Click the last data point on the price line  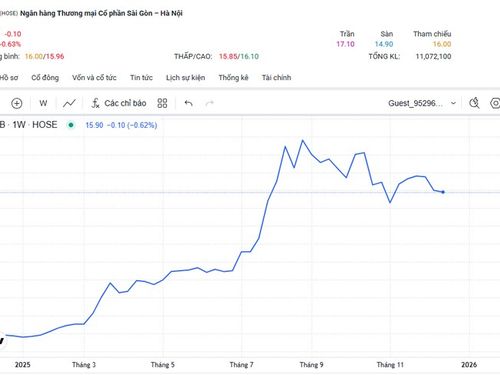pyautogui.click(x=443, y=192)
